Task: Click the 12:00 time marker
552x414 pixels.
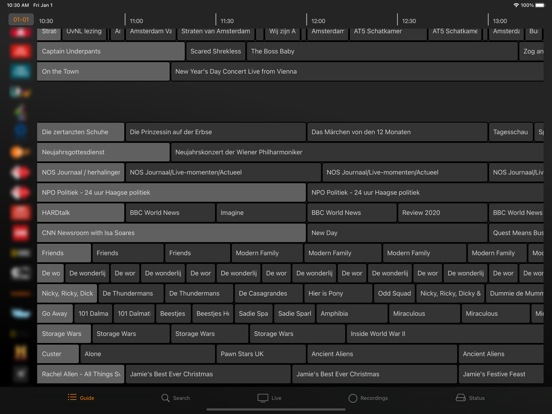Action: pos(318,21)
